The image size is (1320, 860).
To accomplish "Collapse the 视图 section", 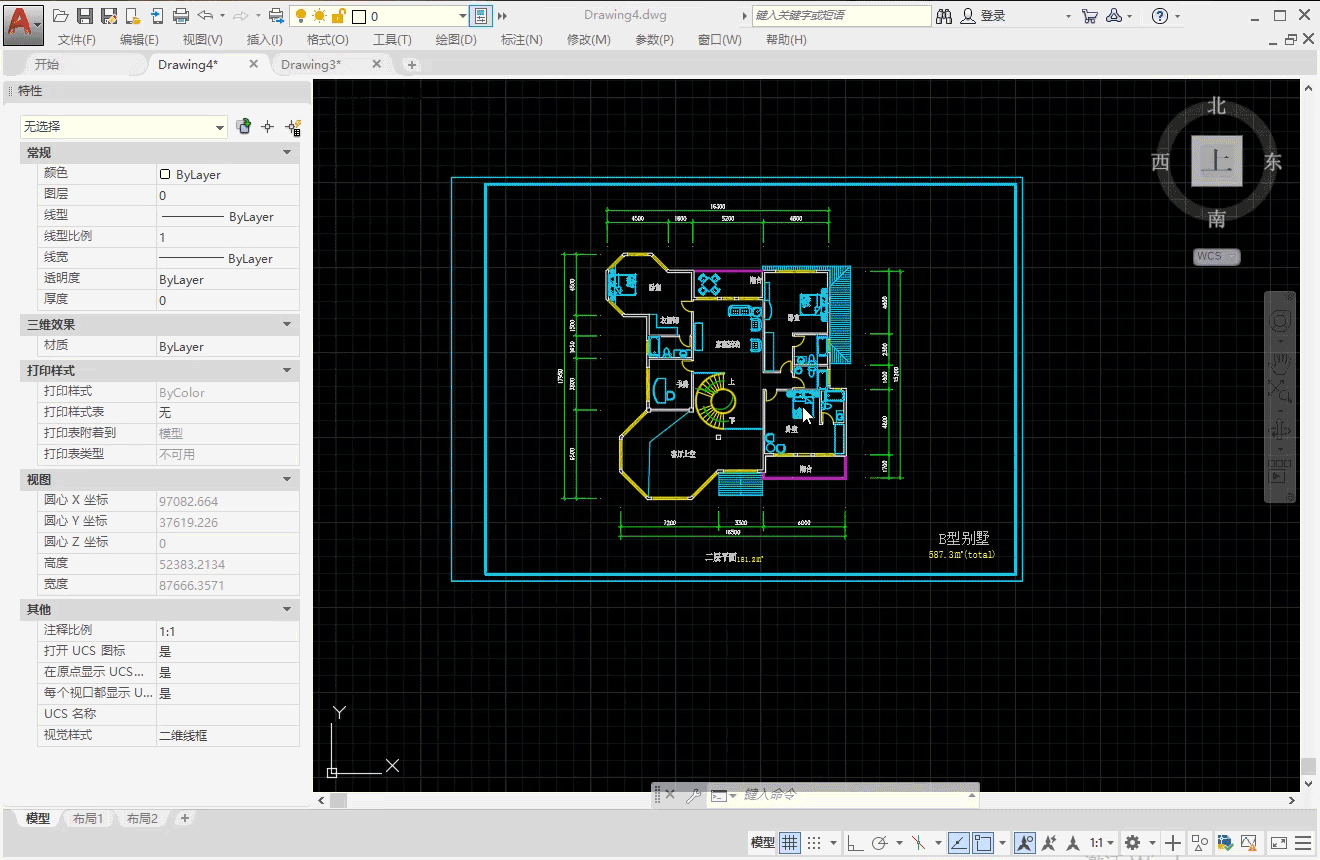I will pyautogui.click(x=287, y=480).
